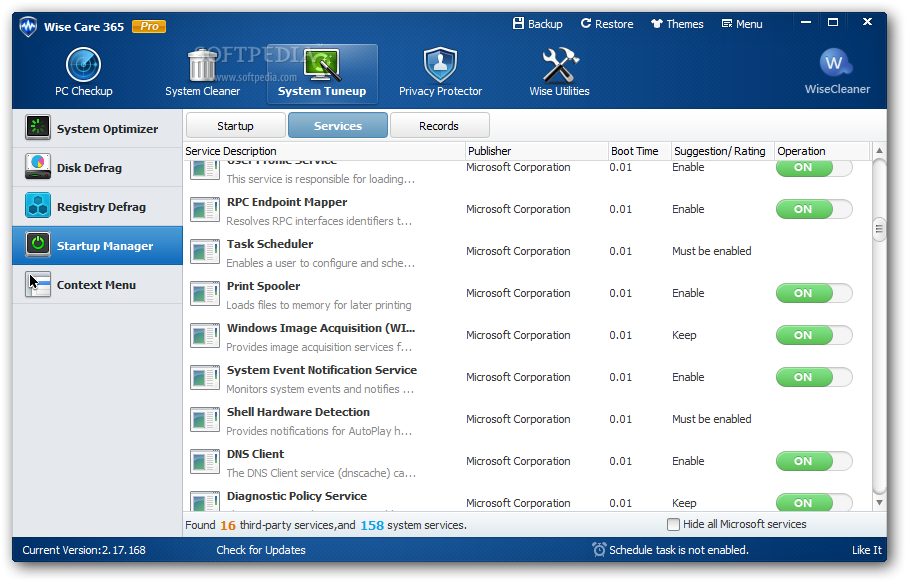The height and width of the screenshot is (582, 907).
Task: Click the Wise Care 365 app logo
Action: click(x=28, y=27)
